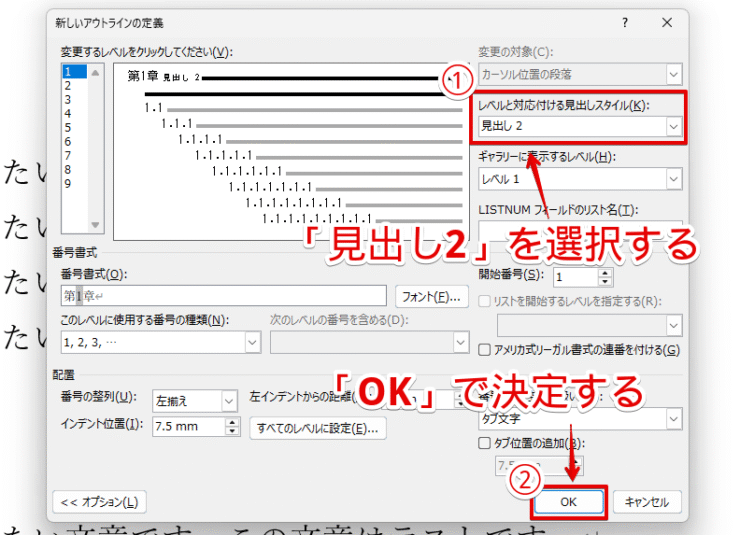This screenshot has height=535, width=740.
Task: Click the ? help icon in title bar
Action: pos(625,23)
